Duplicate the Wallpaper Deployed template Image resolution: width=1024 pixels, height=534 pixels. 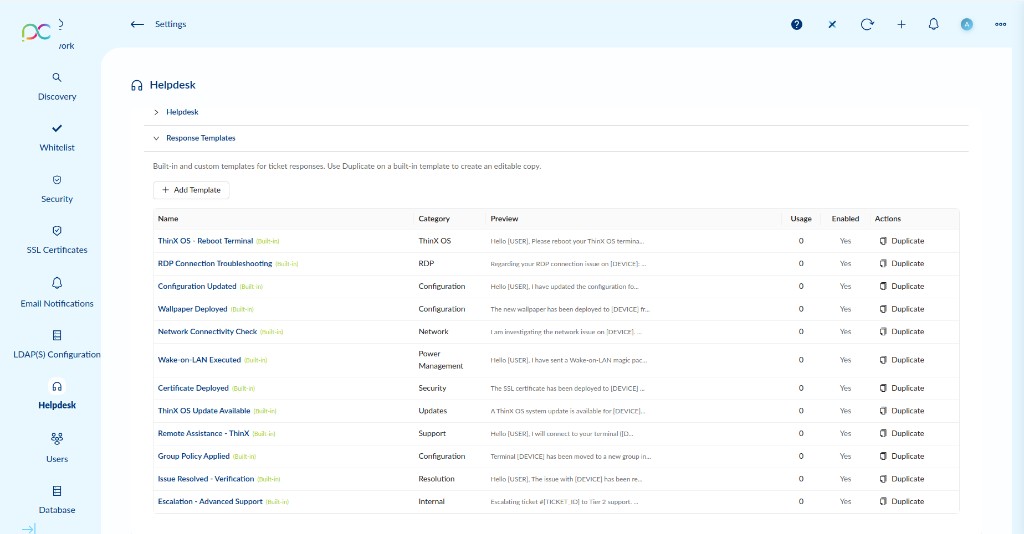pos(902,309)
